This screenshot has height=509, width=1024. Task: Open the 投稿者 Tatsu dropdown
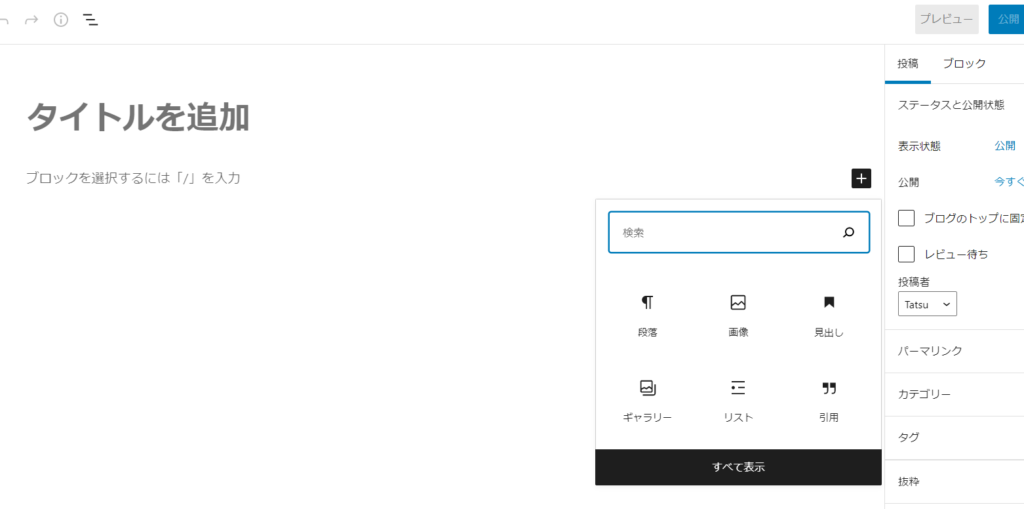(927, 304)
